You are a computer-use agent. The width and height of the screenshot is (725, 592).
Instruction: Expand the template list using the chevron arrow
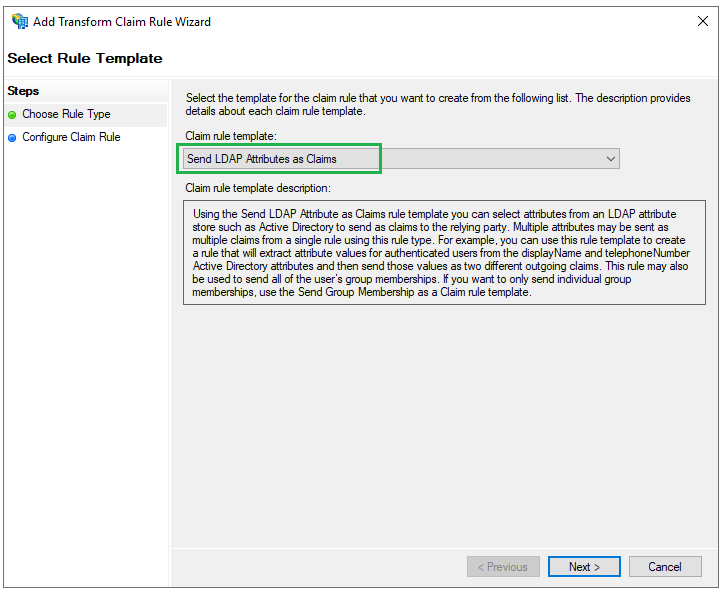click(610, 159)
